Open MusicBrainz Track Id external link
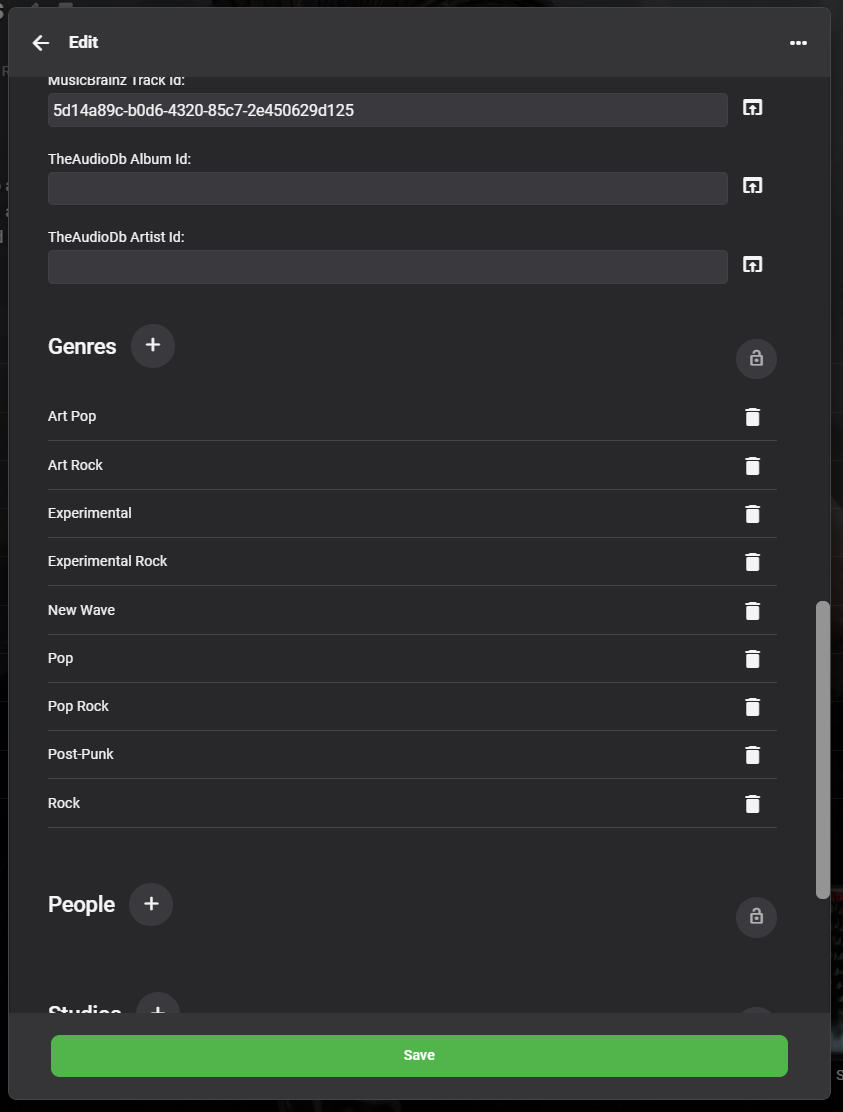 tap(752, 107)
